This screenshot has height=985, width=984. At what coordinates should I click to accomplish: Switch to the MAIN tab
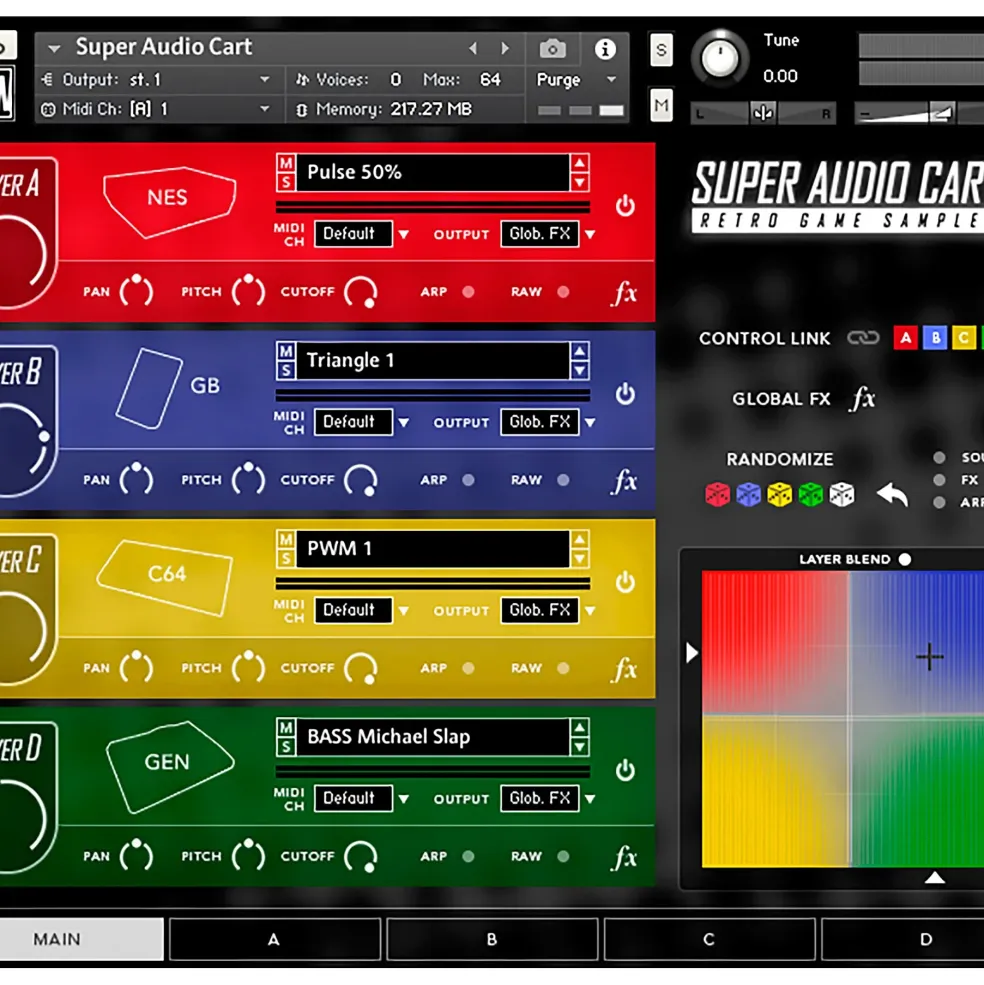click(x=82, y=940)
